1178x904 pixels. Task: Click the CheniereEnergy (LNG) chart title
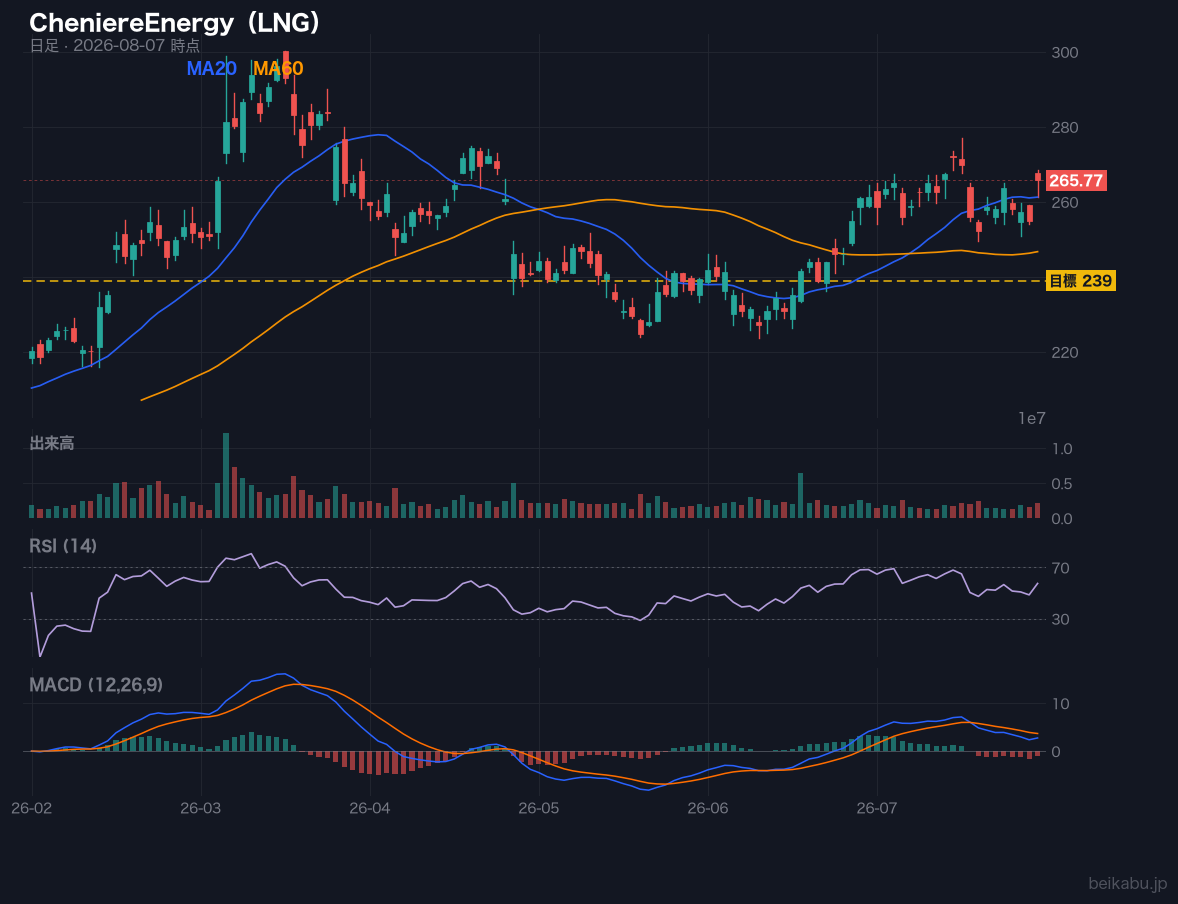[176, 23]
